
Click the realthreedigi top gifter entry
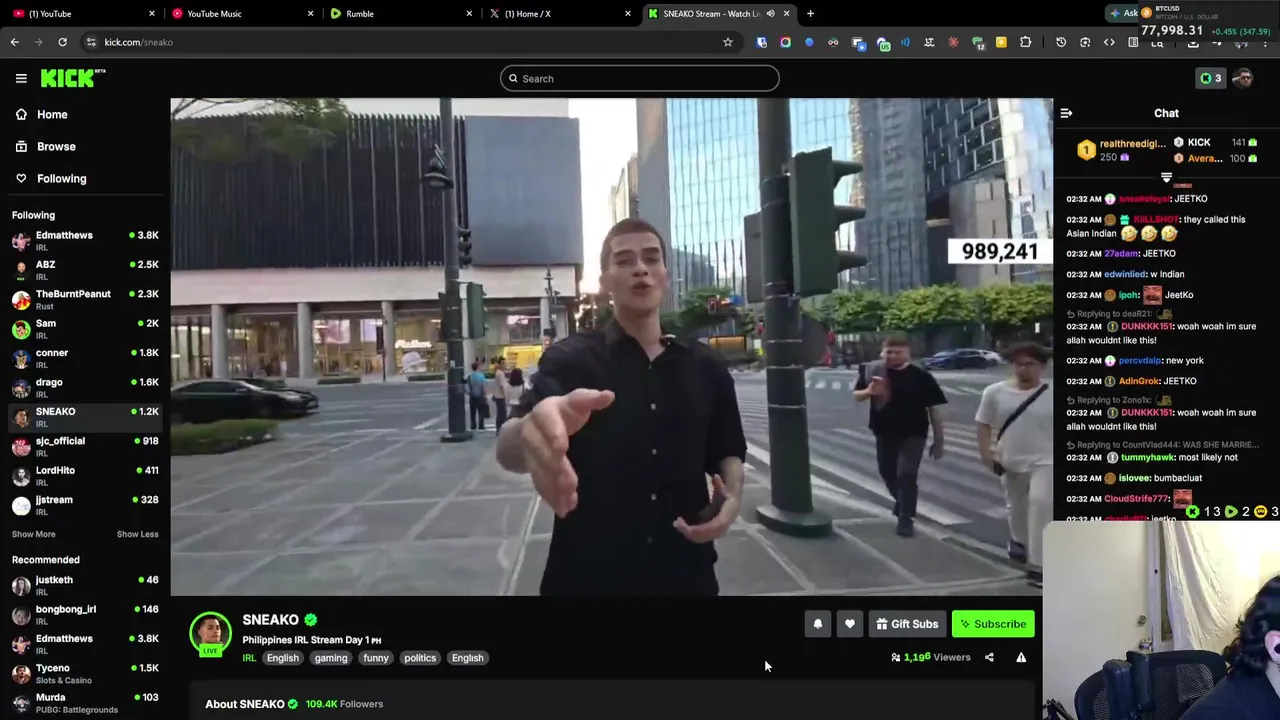tap(1122, 150)
